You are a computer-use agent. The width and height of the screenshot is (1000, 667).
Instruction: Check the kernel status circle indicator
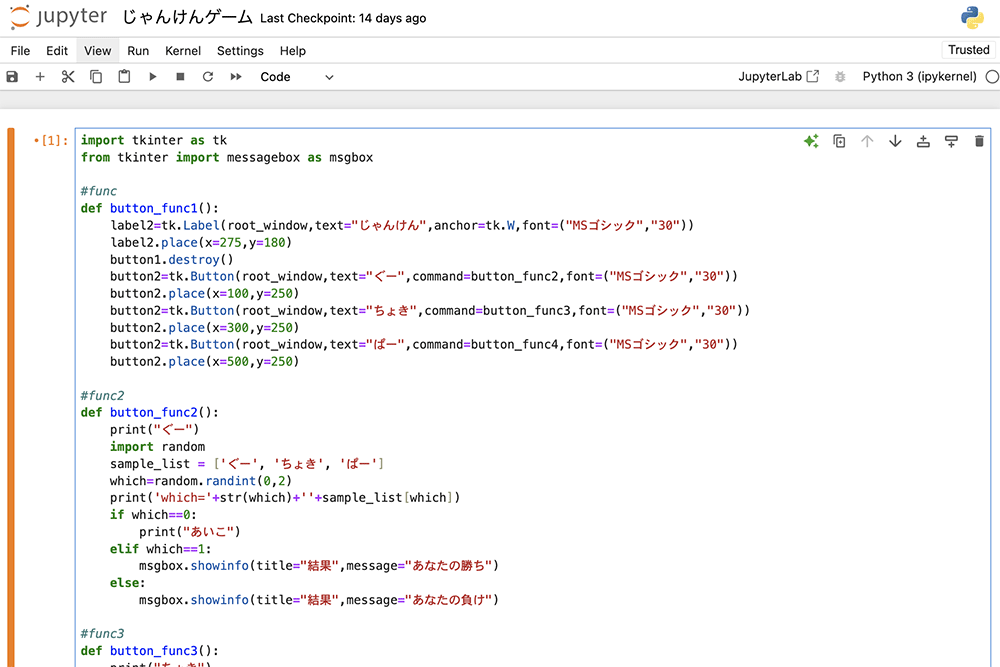click(992, 77)
